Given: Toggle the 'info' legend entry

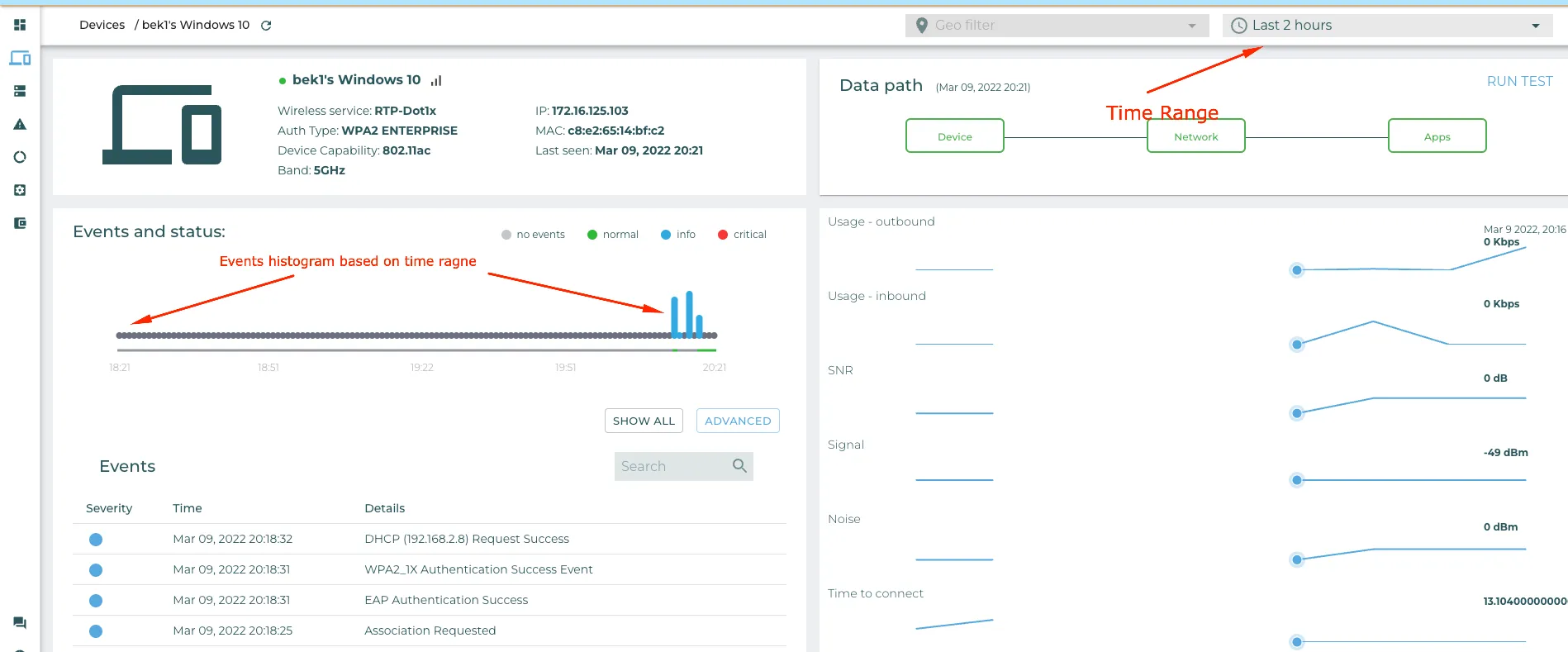Looking at the screenshot, I should (x=677, y=235).
